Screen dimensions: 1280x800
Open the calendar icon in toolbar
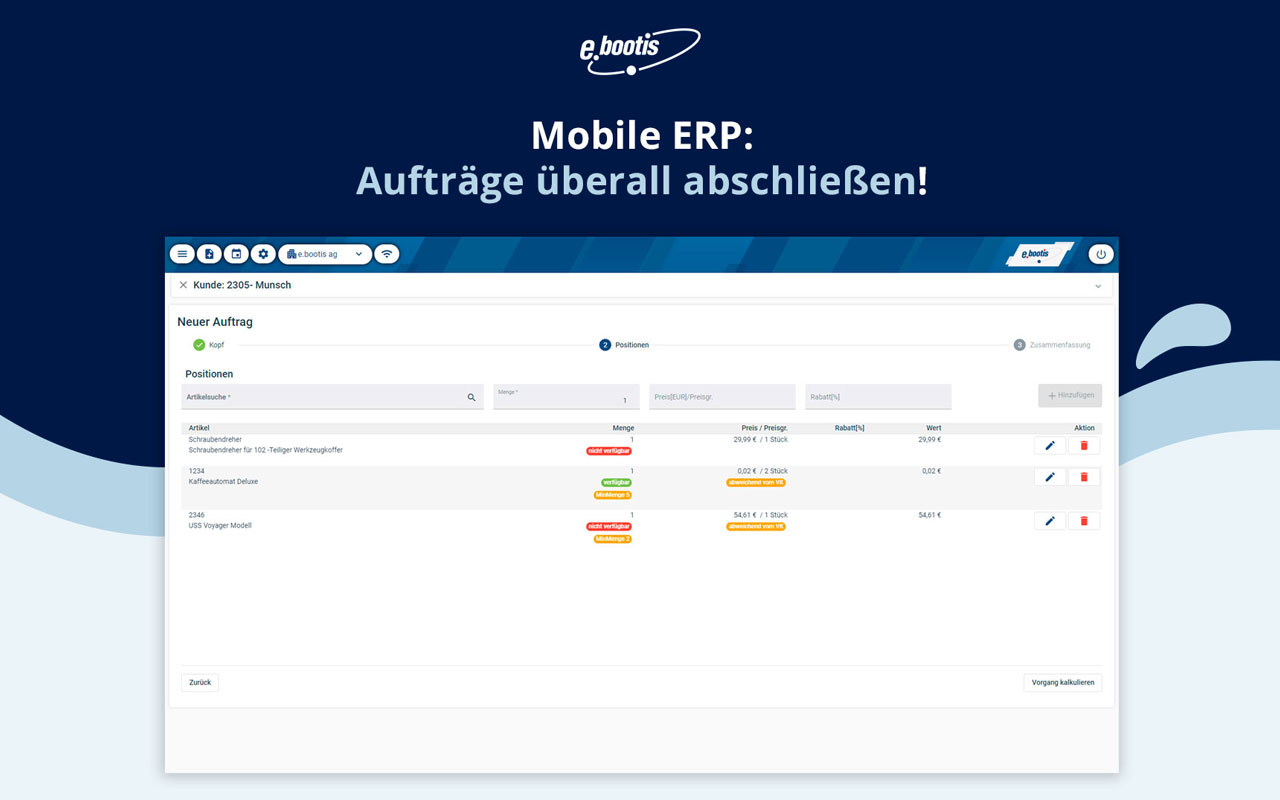click(236, 254)
